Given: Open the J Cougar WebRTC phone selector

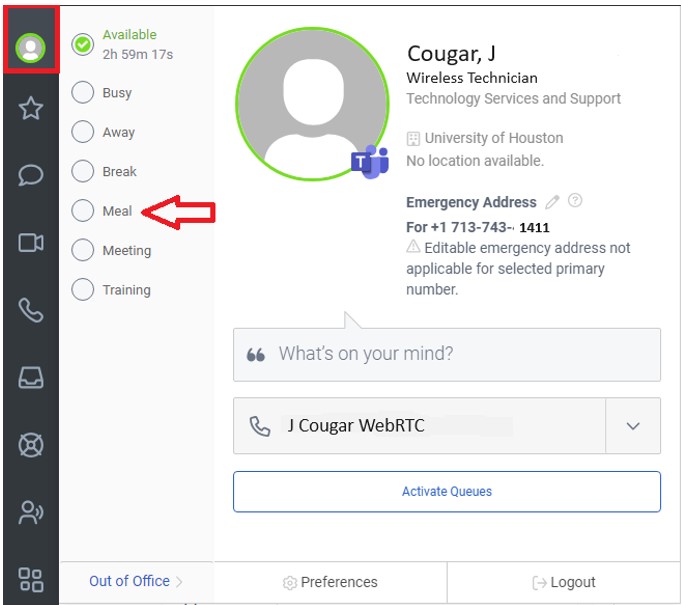Looking at the screenshot, I should (x=420, y=426).
